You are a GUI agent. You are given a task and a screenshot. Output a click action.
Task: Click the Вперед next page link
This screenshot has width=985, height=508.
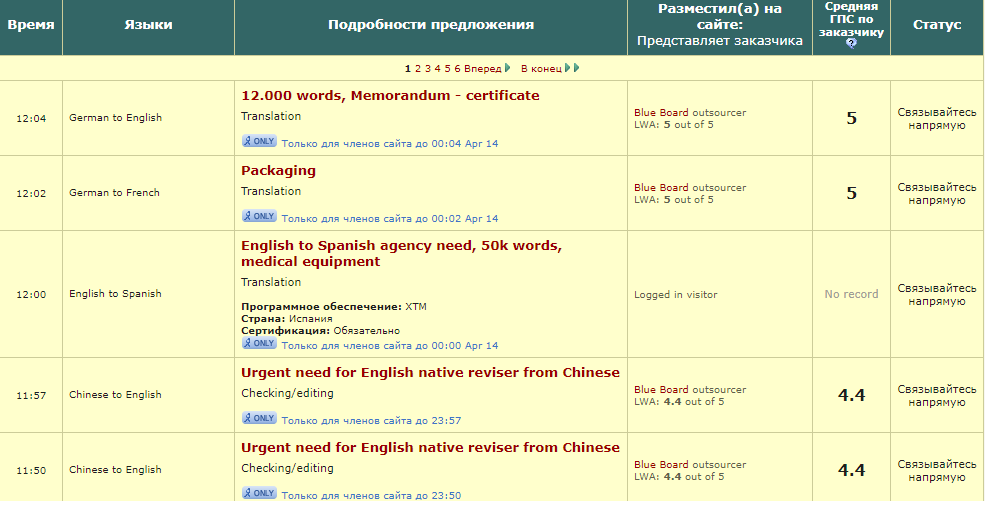[x=483, y=68]
